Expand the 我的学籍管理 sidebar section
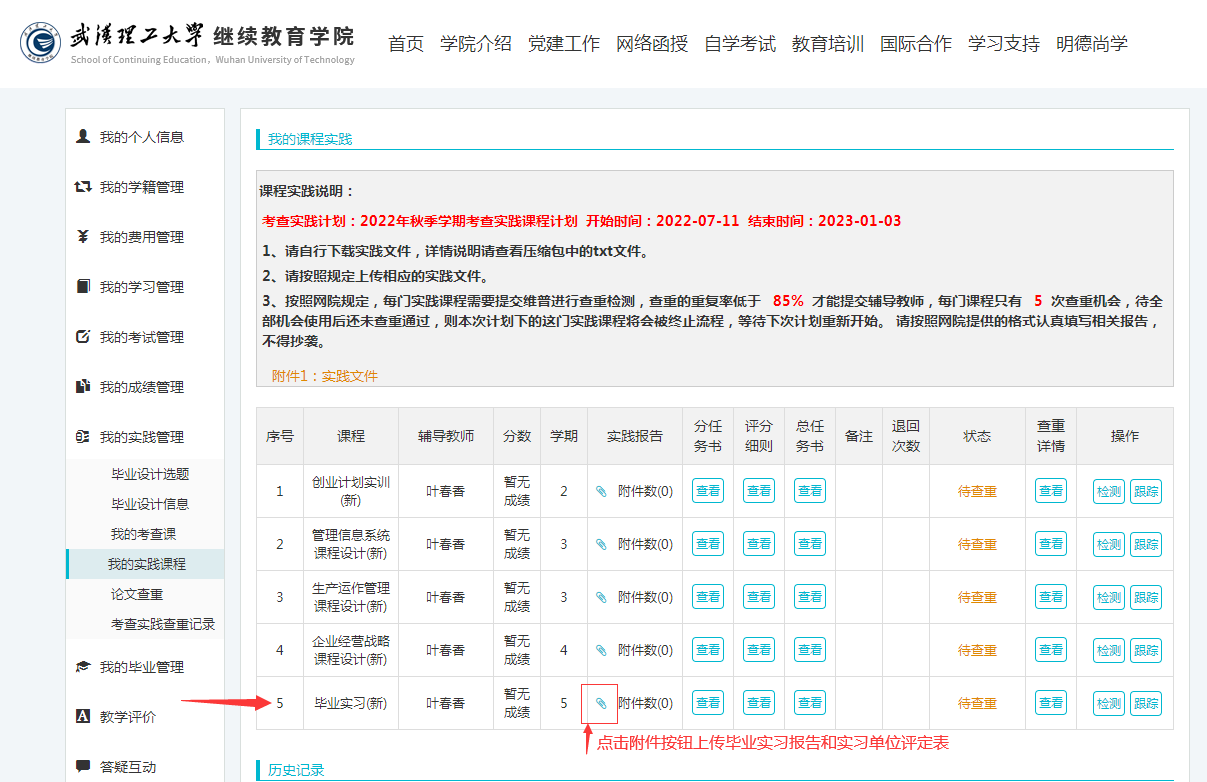 point(141,187)
